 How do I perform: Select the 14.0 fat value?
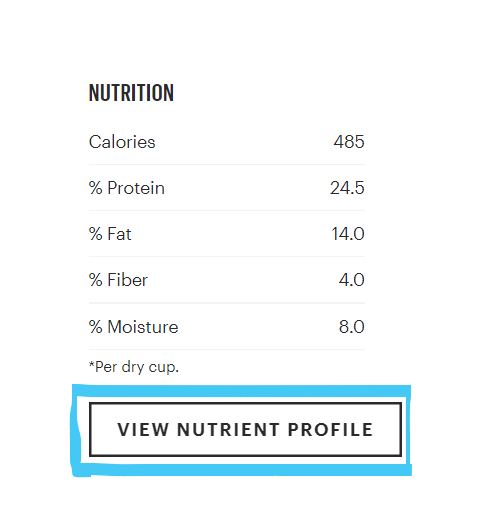[x=348, y=234]
